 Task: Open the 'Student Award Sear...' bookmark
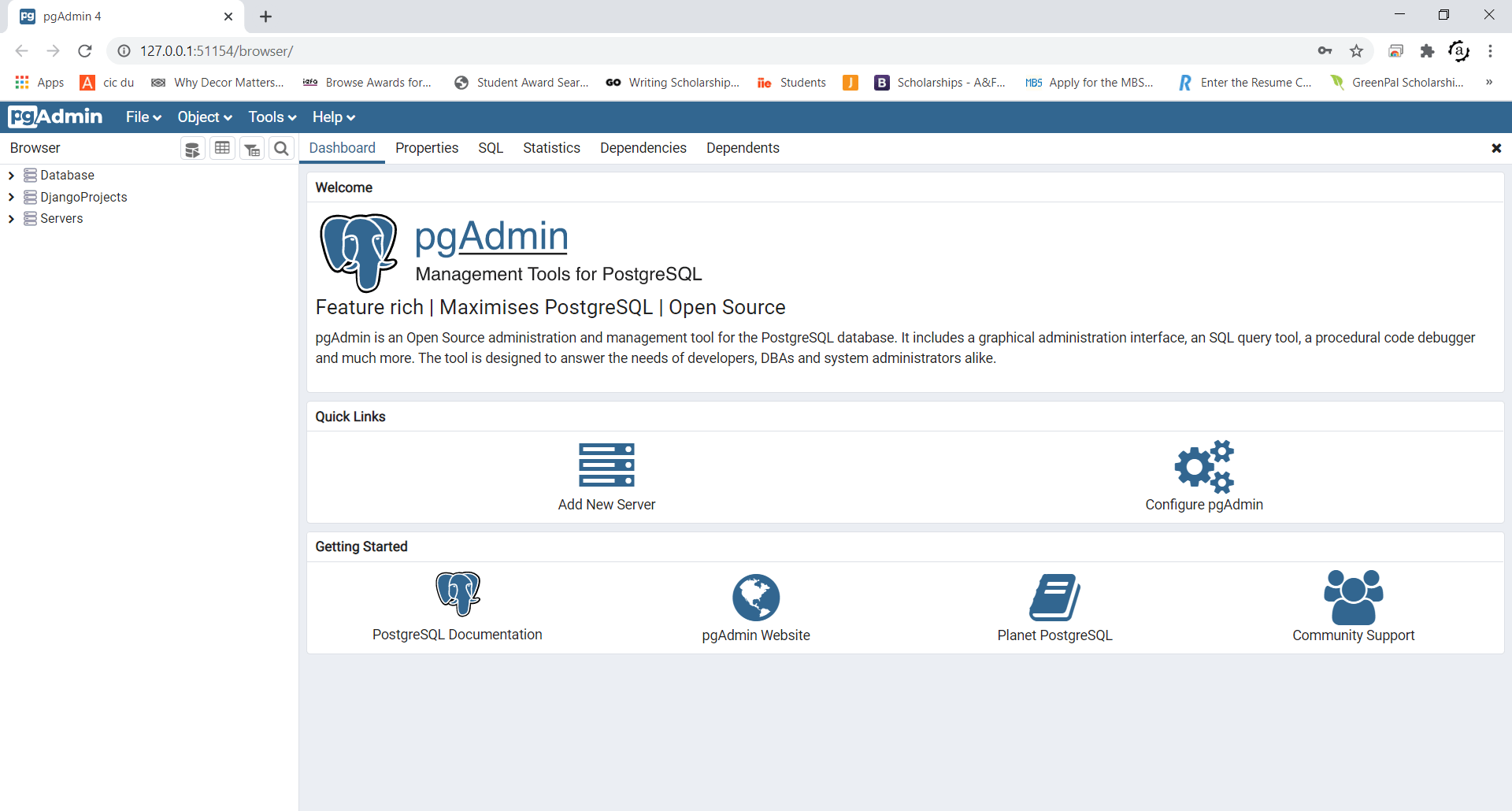point(521,83)
